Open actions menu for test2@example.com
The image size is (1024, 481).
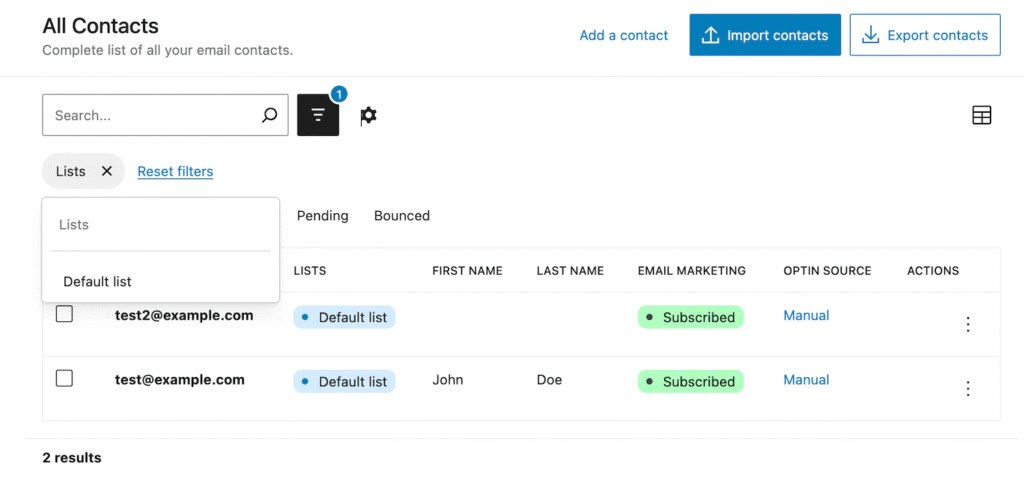[x=967, y=324]
